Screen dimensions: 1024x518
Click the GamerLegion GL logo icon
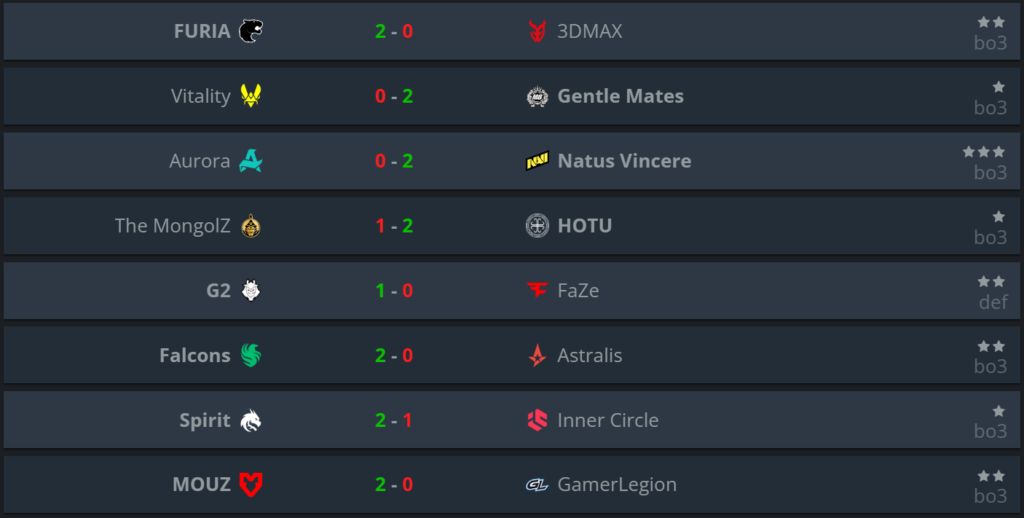pyautogui.click(x=537, y=485)
